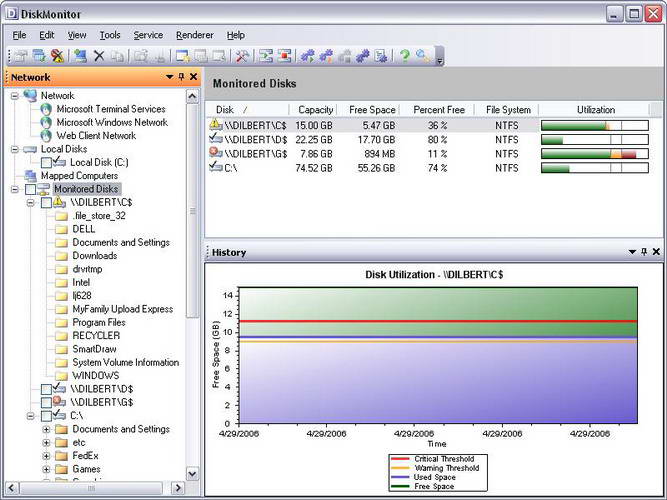Click the Mapped Computers icon in tree

[x=29, y=175]
